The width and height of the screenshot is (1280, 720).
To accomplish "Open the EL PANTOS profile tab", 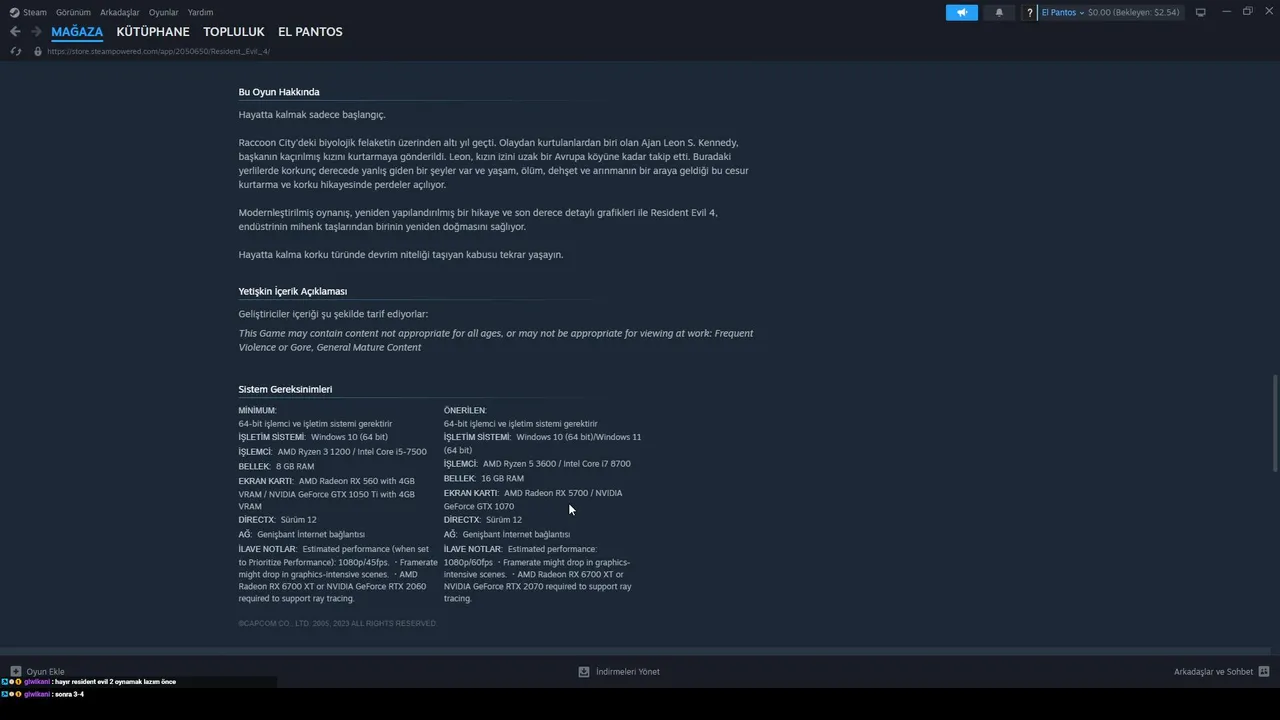I will coord(310,32).
